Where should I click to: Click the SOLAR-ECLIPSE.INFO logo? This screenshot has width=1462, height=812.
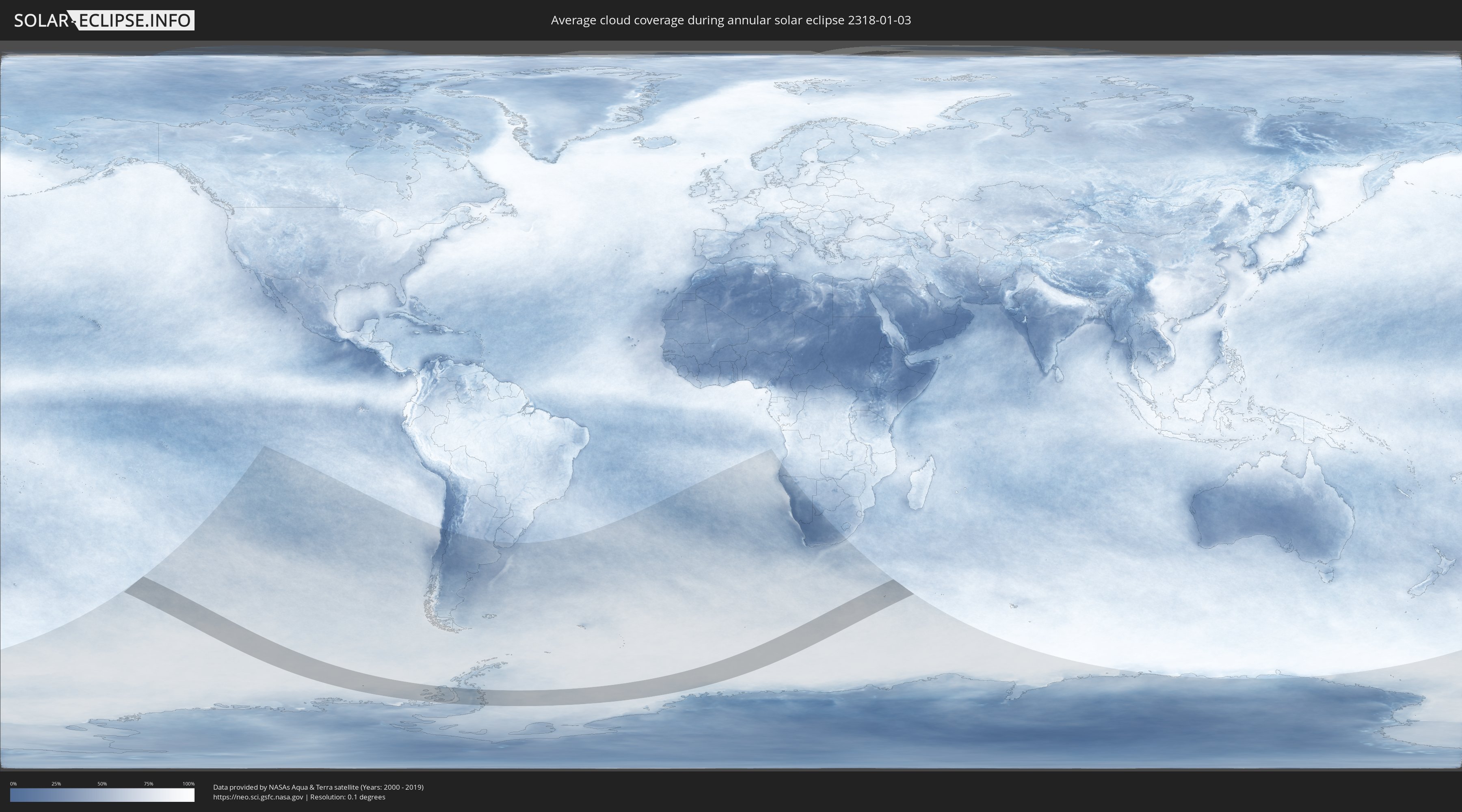tap(104, 20)
